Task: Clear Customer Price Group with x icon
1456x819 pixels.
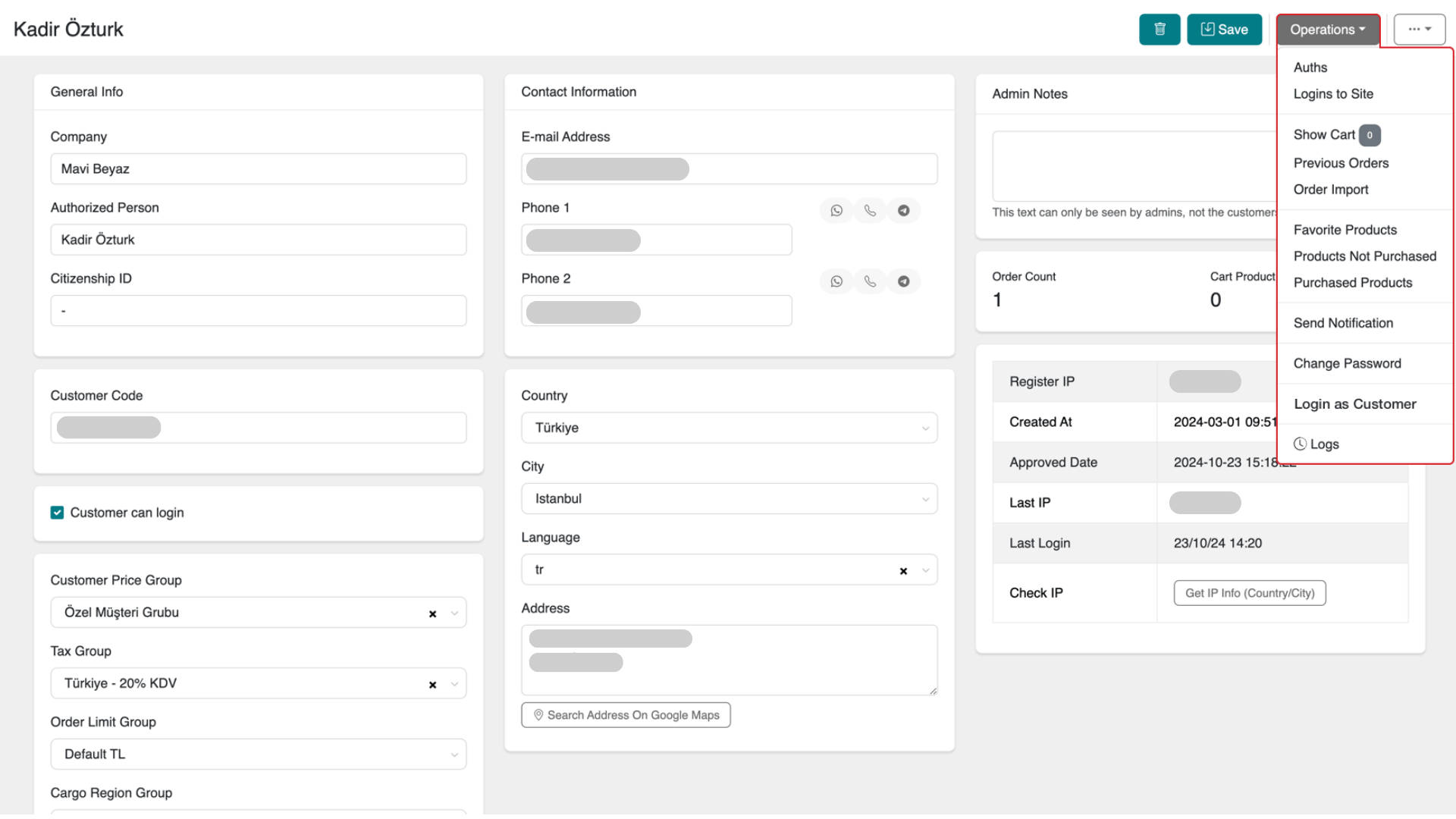Action: 432,613
